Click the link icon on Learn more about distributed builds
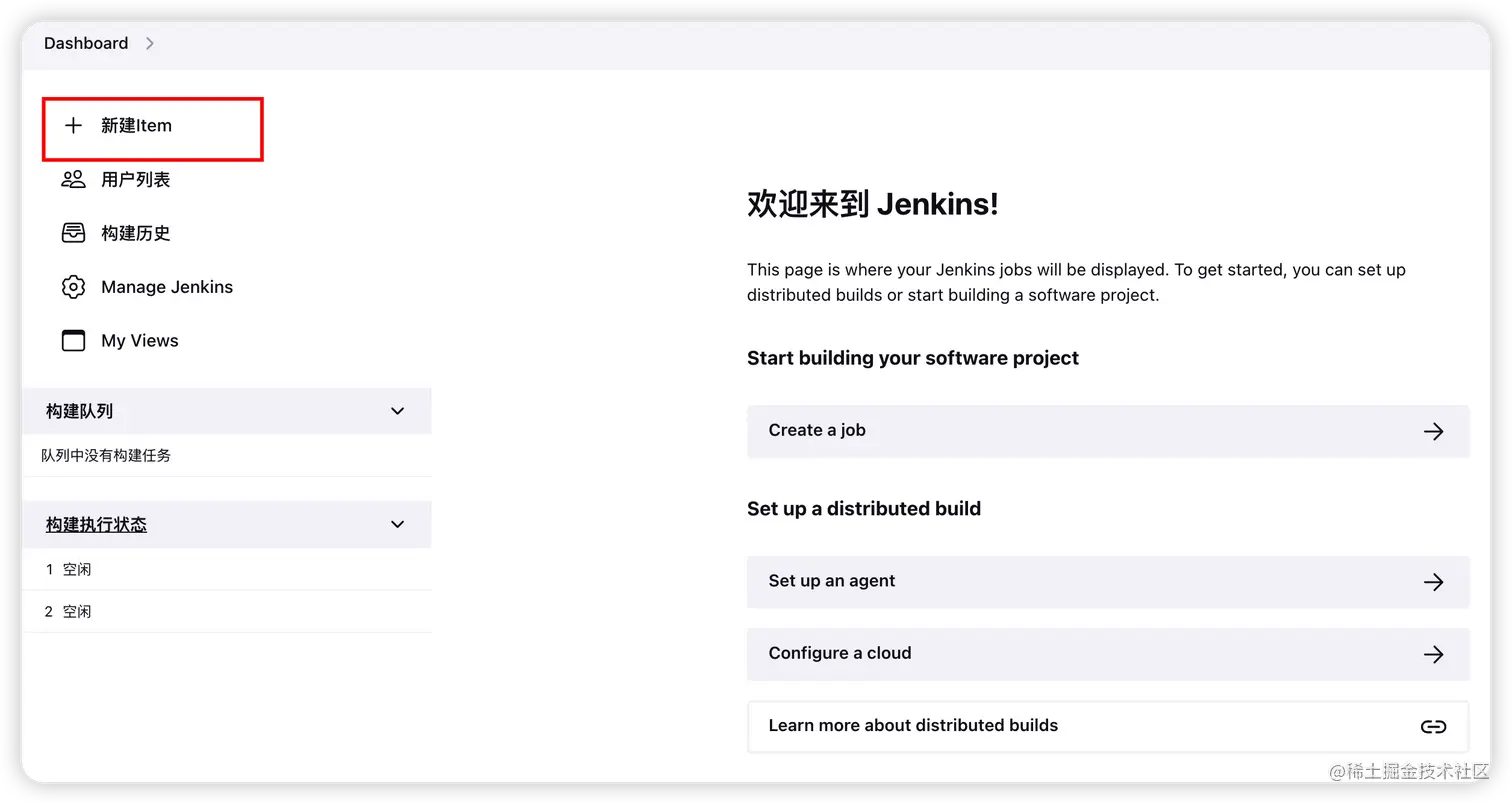Viewport: 1512px width, 804px height. point(1433,727)
